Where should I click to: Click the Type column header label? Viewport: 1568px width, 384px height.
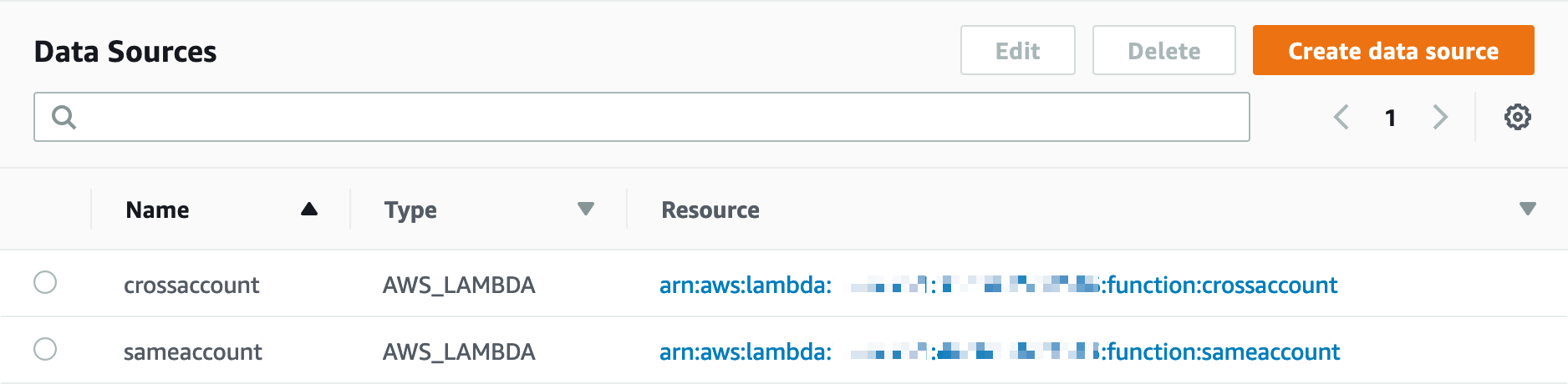410,210
